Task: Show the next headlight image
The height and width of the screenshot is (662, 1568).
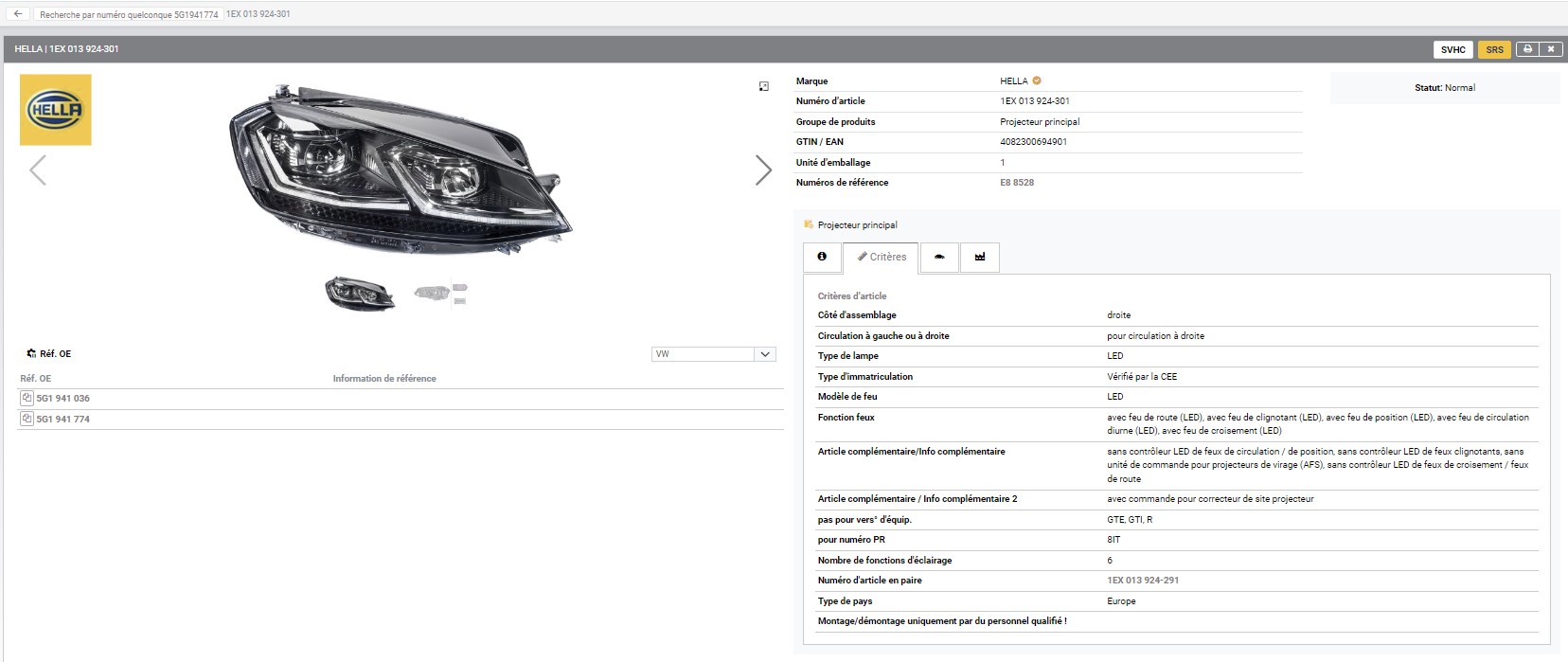Action: click(x=763, y=170)
